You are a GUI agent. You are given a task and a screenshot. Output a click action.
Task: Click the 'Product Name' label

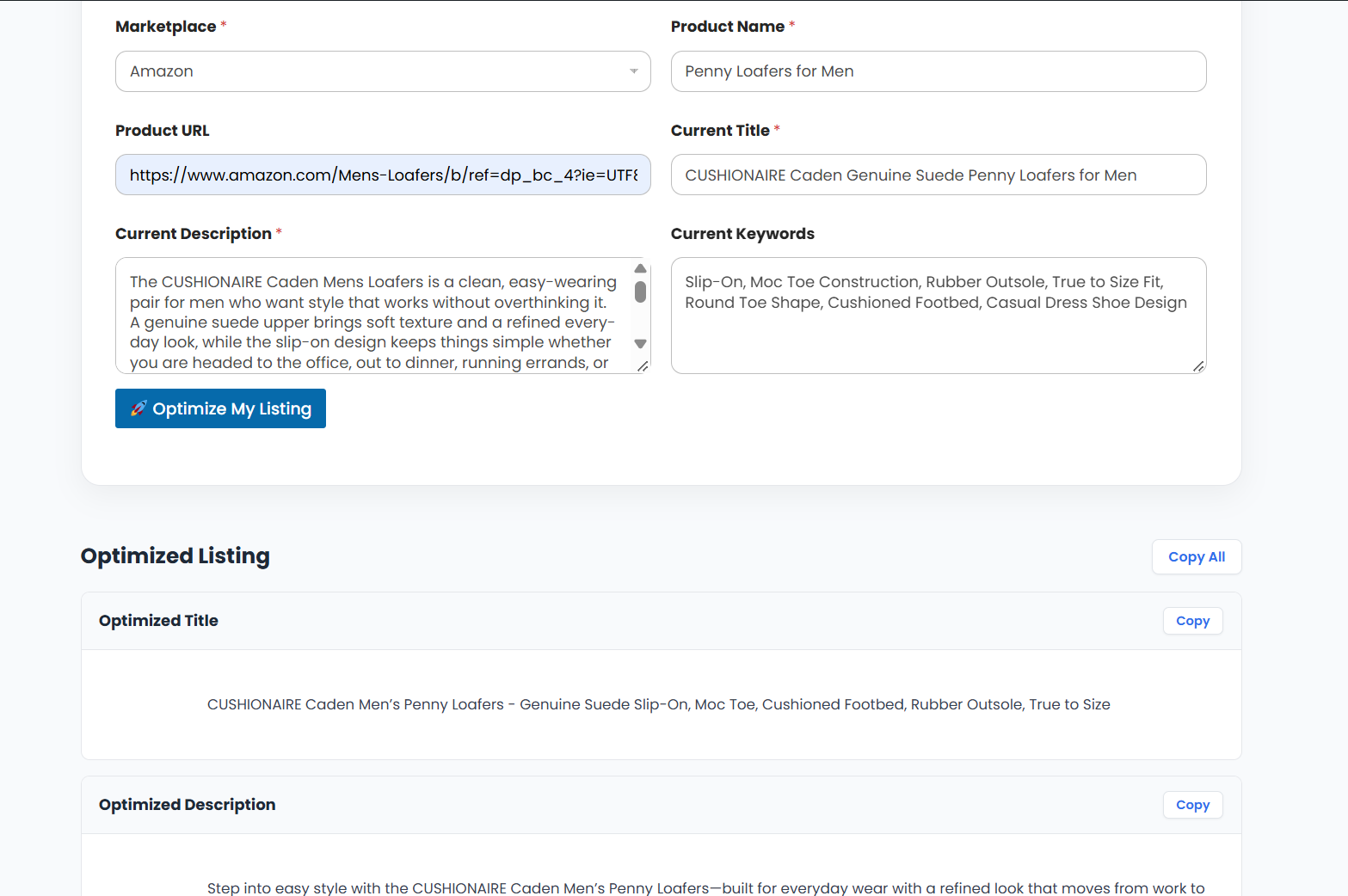728,27
